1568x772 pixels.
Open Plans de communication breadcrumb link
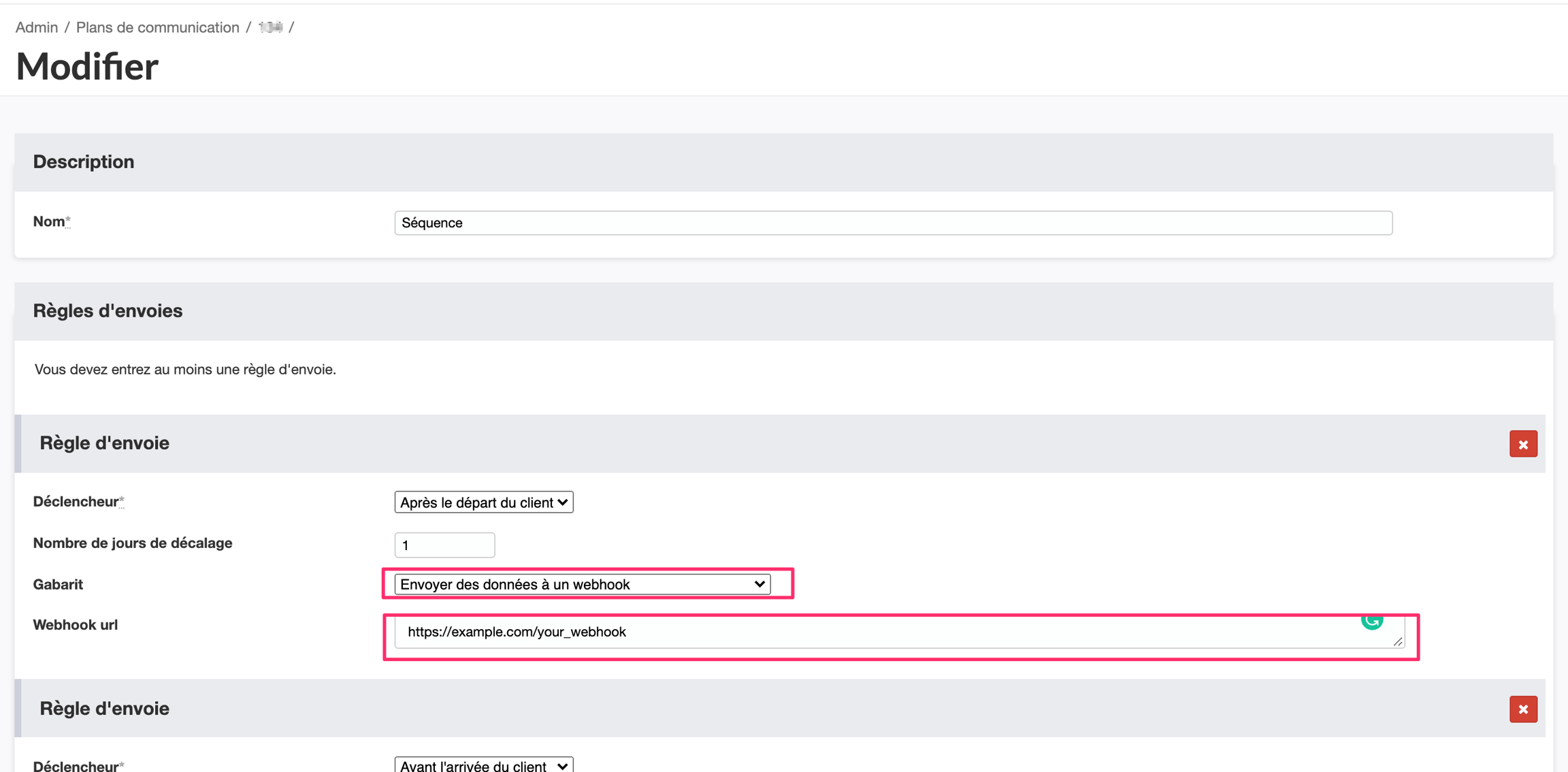158,27
